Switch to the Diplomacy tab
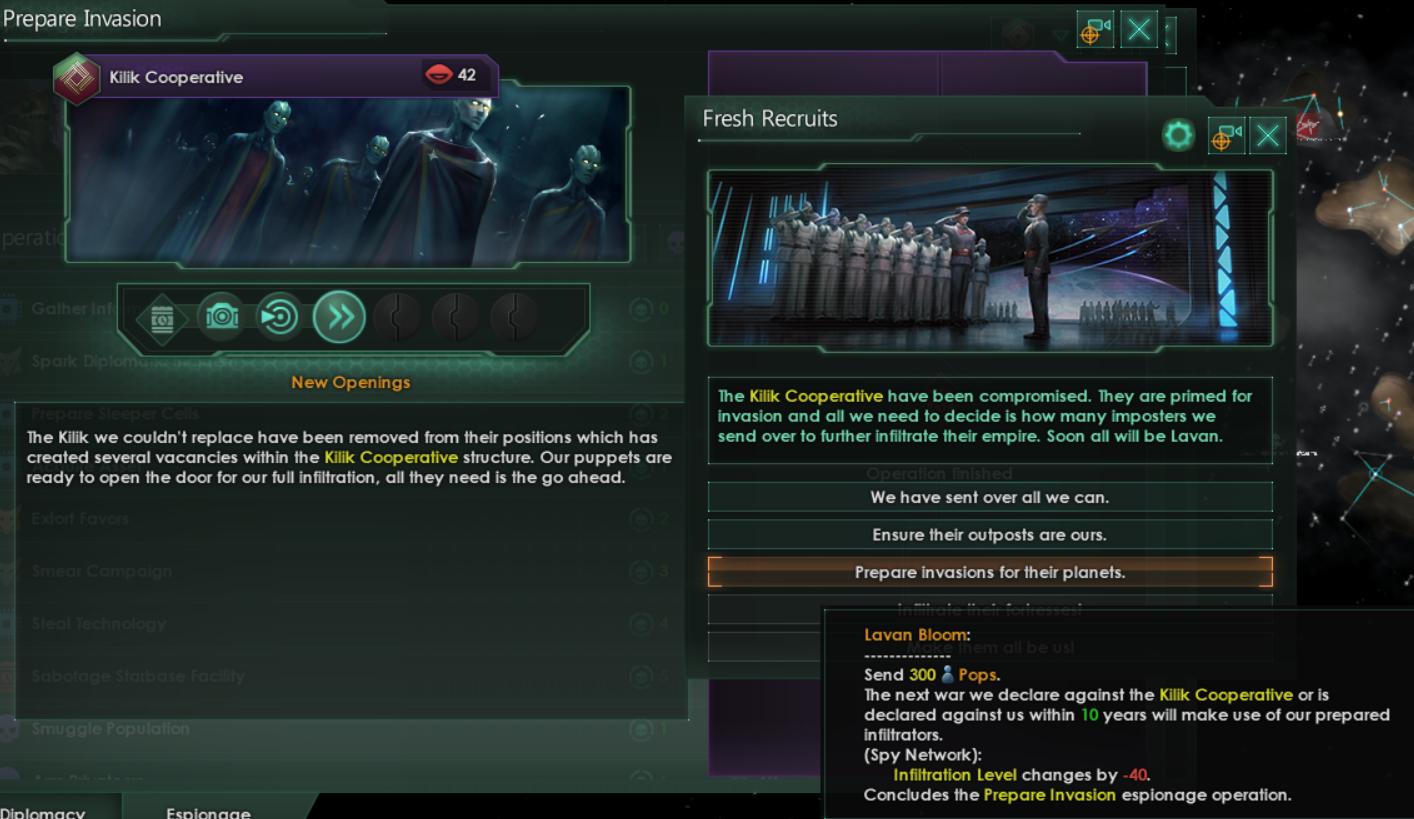Viewport: 1414px width, 819px height. (44, 812)
